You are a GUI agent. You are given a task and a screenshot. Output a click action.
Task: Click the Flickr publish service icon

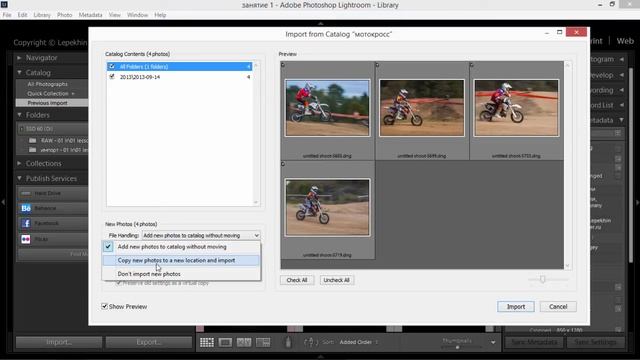(x=26, y=239)
